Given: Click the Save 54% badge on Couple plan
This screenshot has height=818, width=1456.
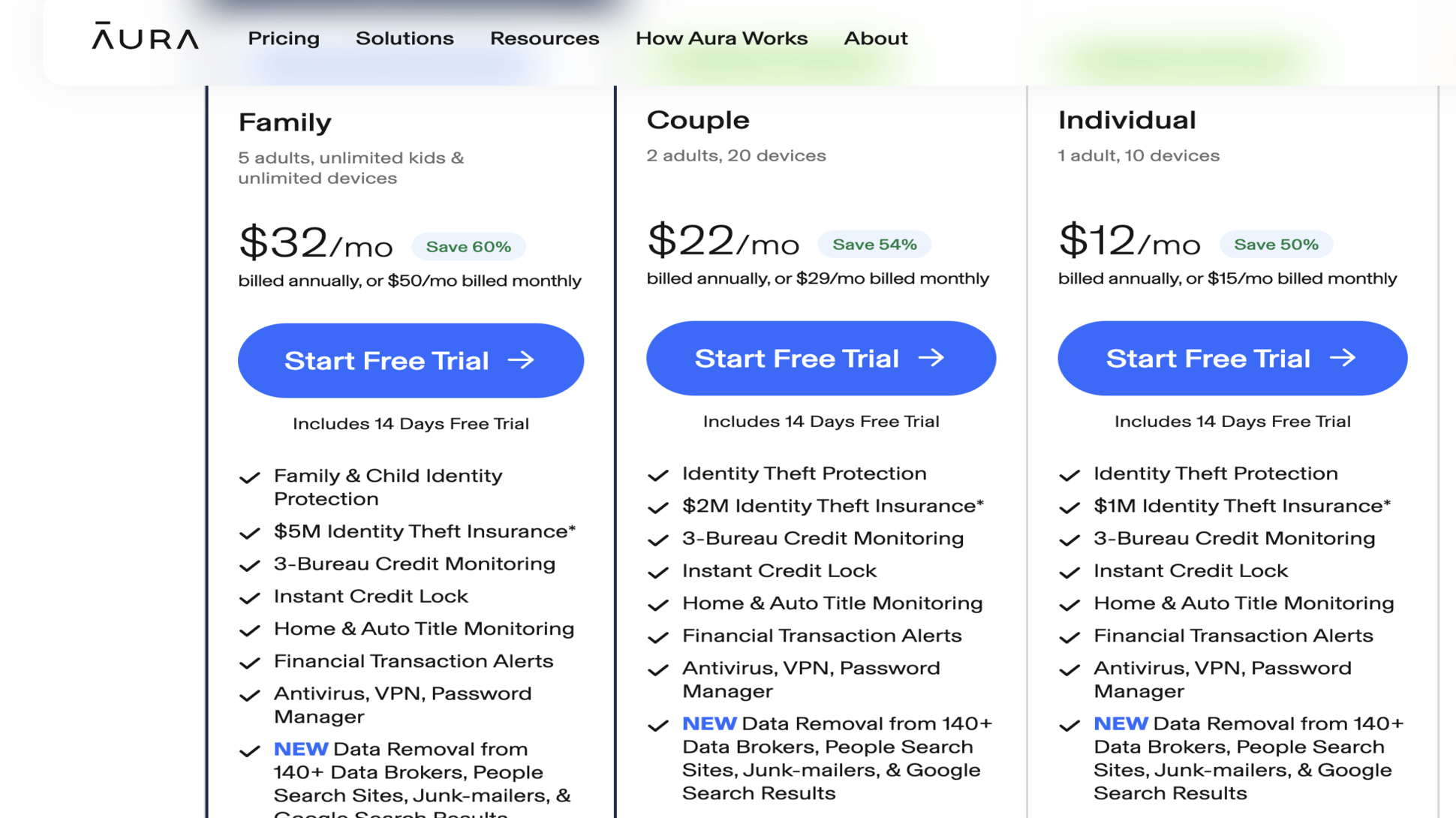Looking at the screenshot, I should click(x=874, y=244).
